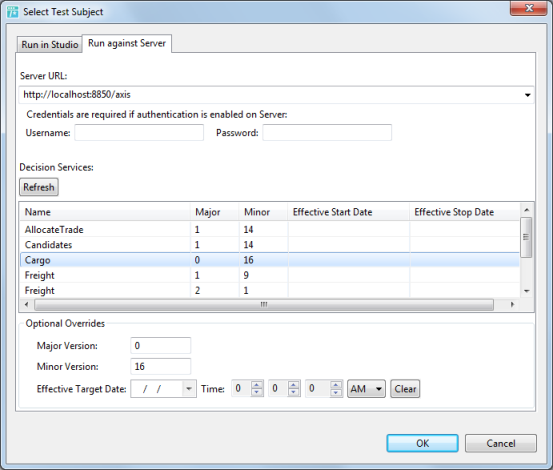553x470 pixels.
Task: Increase the seconds time spinner
Action: point(336,385)
